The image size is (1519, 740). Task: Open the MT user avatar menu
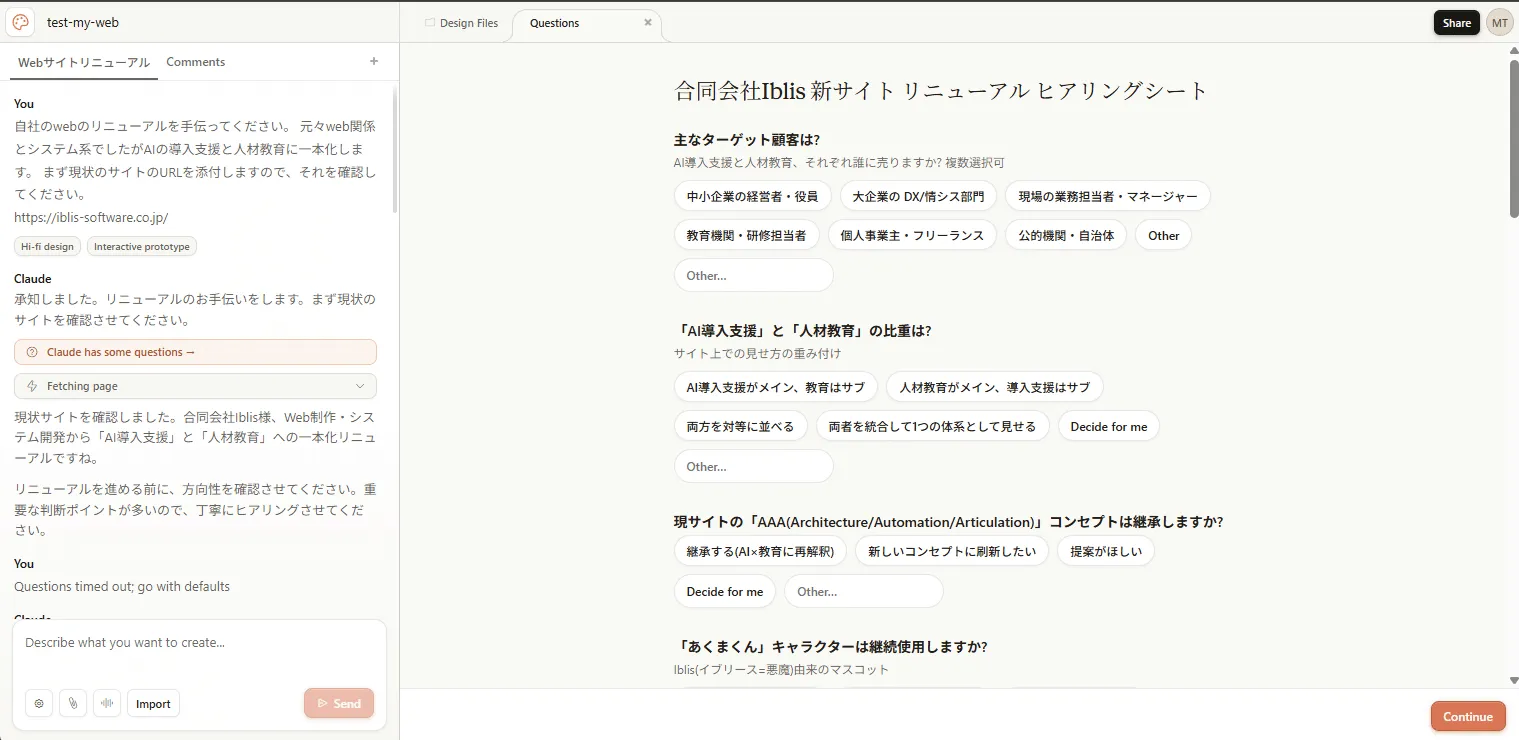point(1499,23)
